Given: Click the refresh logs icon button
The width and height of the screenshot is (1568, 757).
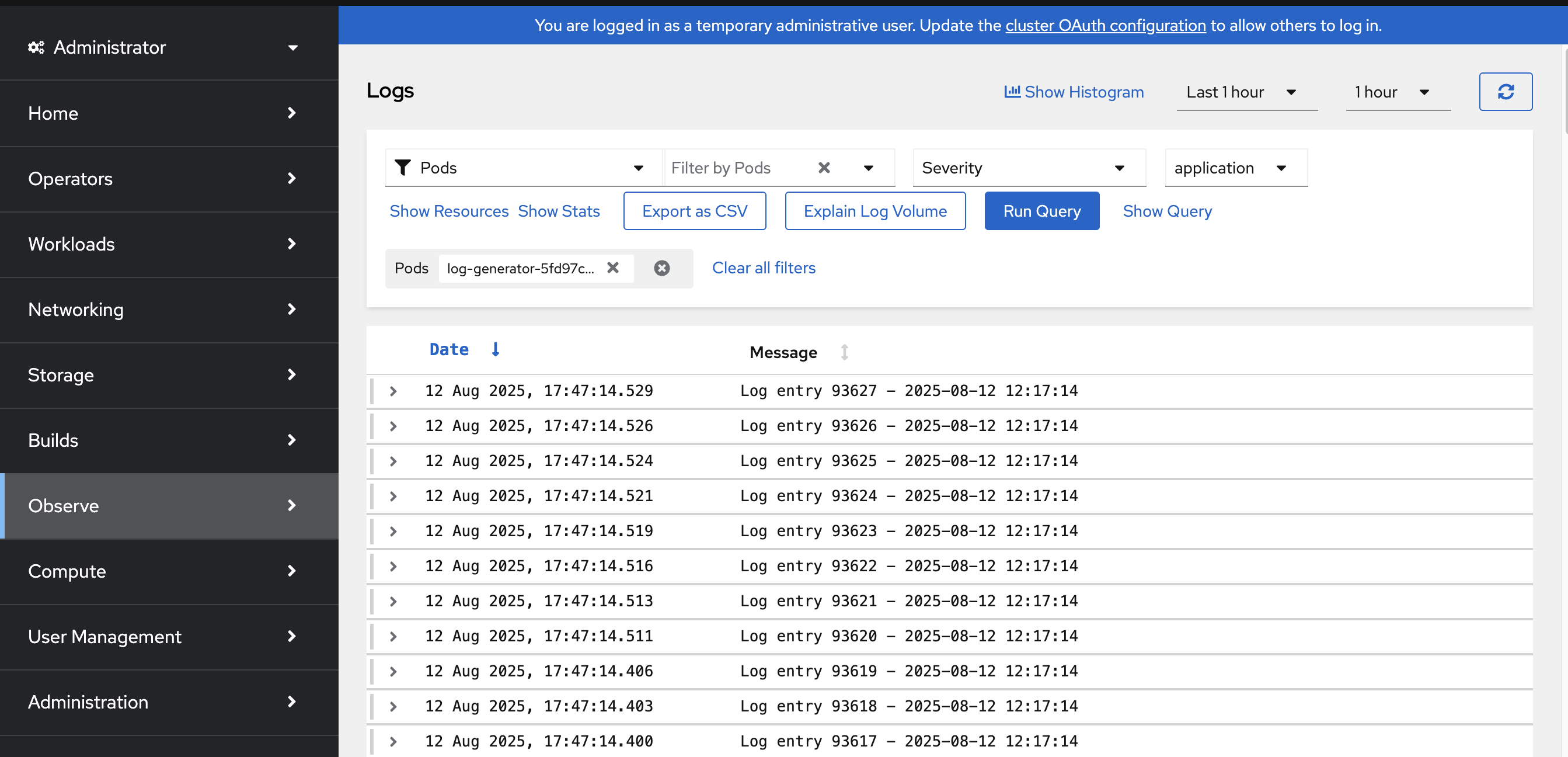Looking at the screenshot, I should pyautogui.click(x=1506, y=92).
